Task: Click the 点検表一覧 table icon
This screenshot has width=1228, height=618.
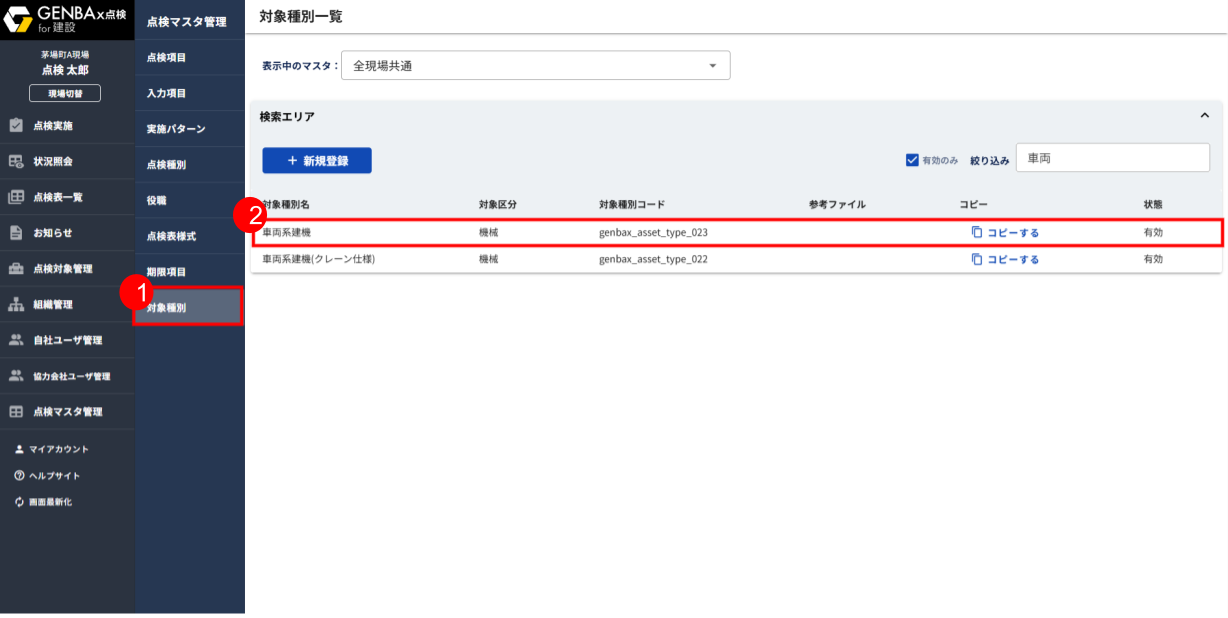Action: tap(16, 197)
